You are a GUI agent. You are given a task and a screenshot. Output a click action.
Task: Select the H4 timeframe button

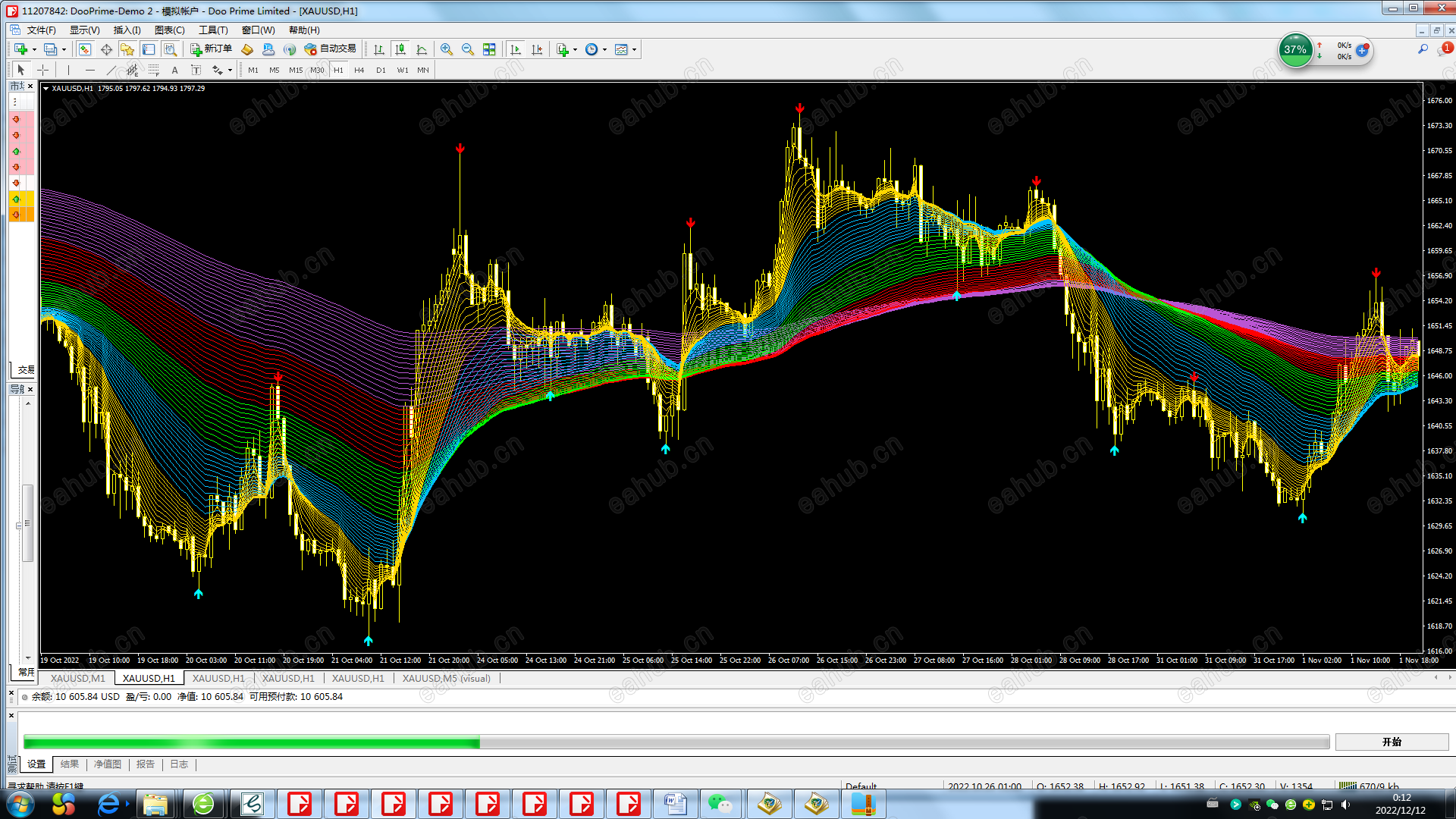[359, 70]
